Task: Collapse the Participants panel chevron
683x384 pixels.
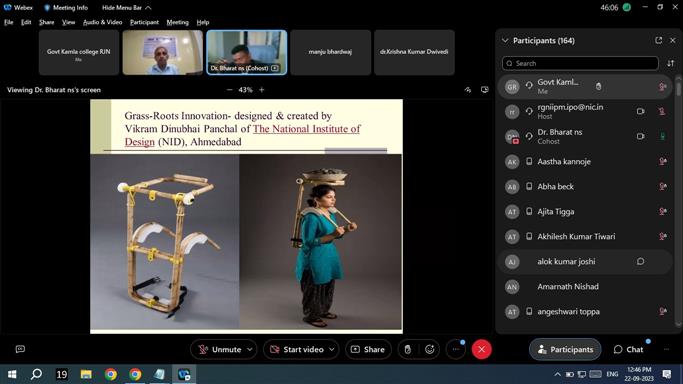Action: (505, 40)
